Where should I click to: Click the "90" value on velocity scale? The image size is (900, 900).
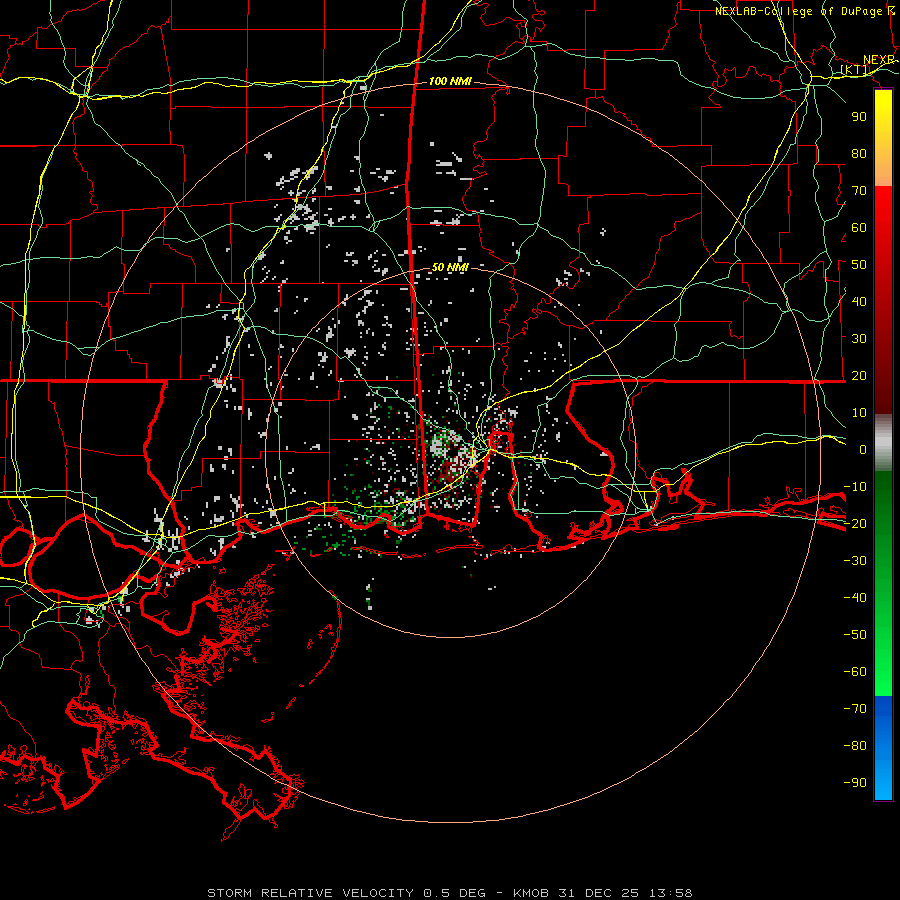(x=859, y=117)
